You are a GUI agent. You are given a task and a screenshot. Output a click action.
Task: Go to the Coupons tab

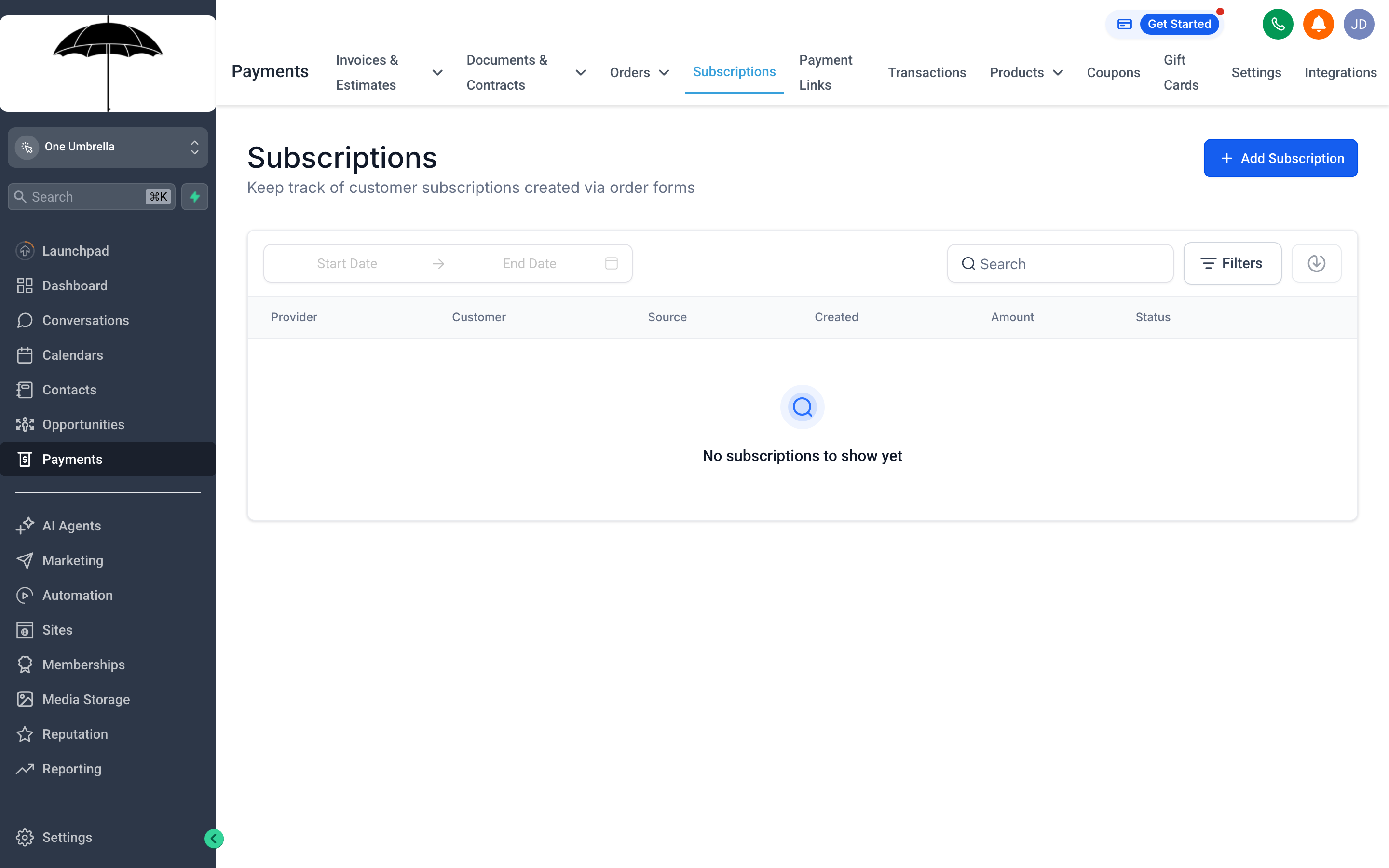coord(1114,72)
